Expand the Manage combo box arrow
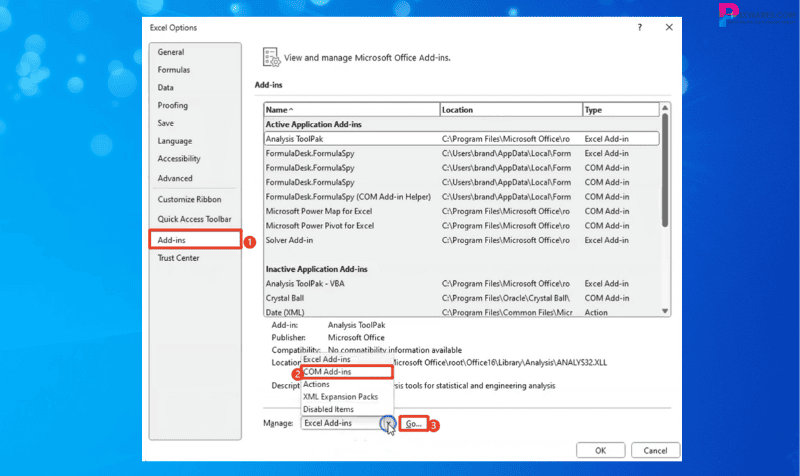 (x=387, y=424)
